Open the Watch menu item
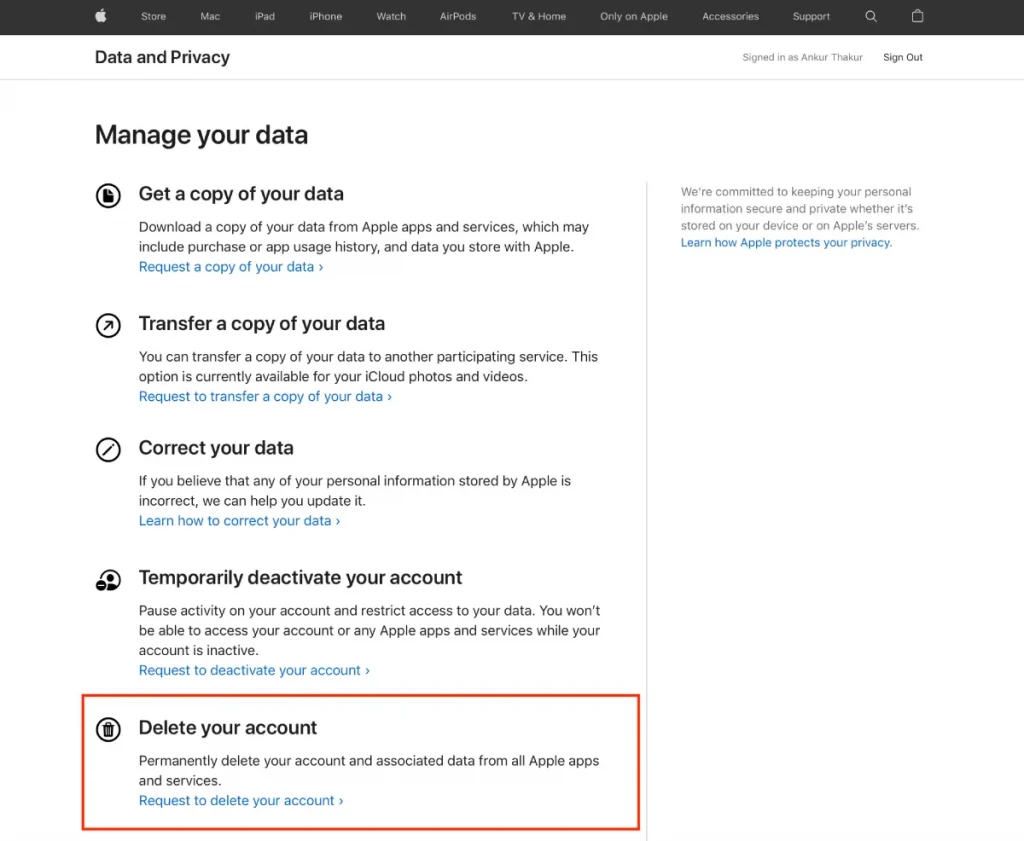This screenshot has height=841, width=1024. [391, 17]
